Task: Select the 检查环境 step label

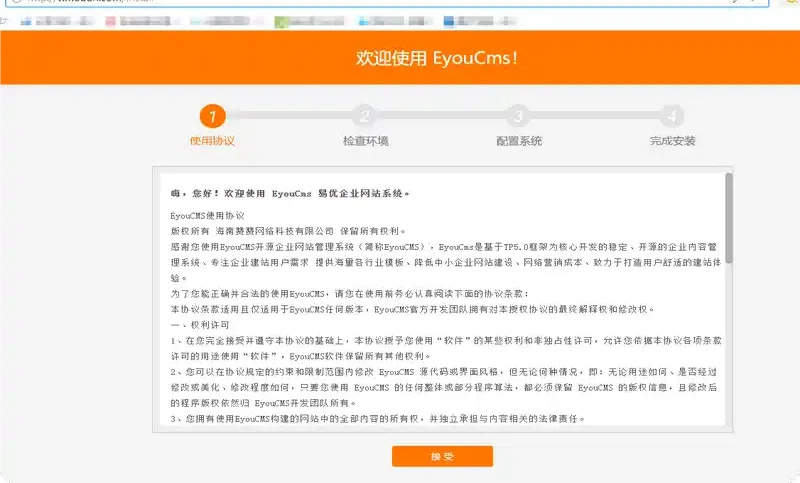Action: coord(365,141)
